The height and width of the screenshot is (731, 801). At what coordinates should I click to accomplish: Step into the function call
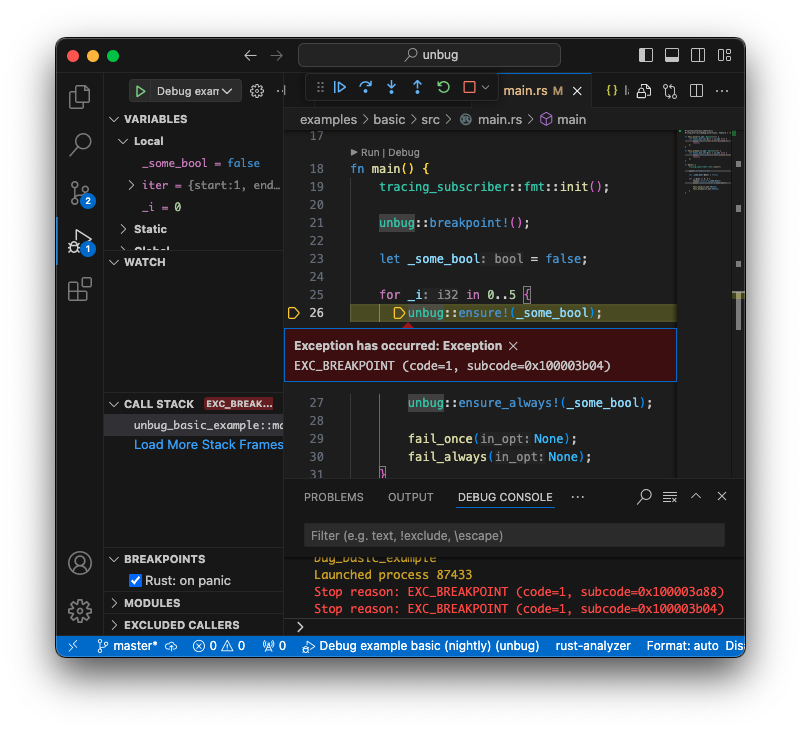click(x=391, y=88)
